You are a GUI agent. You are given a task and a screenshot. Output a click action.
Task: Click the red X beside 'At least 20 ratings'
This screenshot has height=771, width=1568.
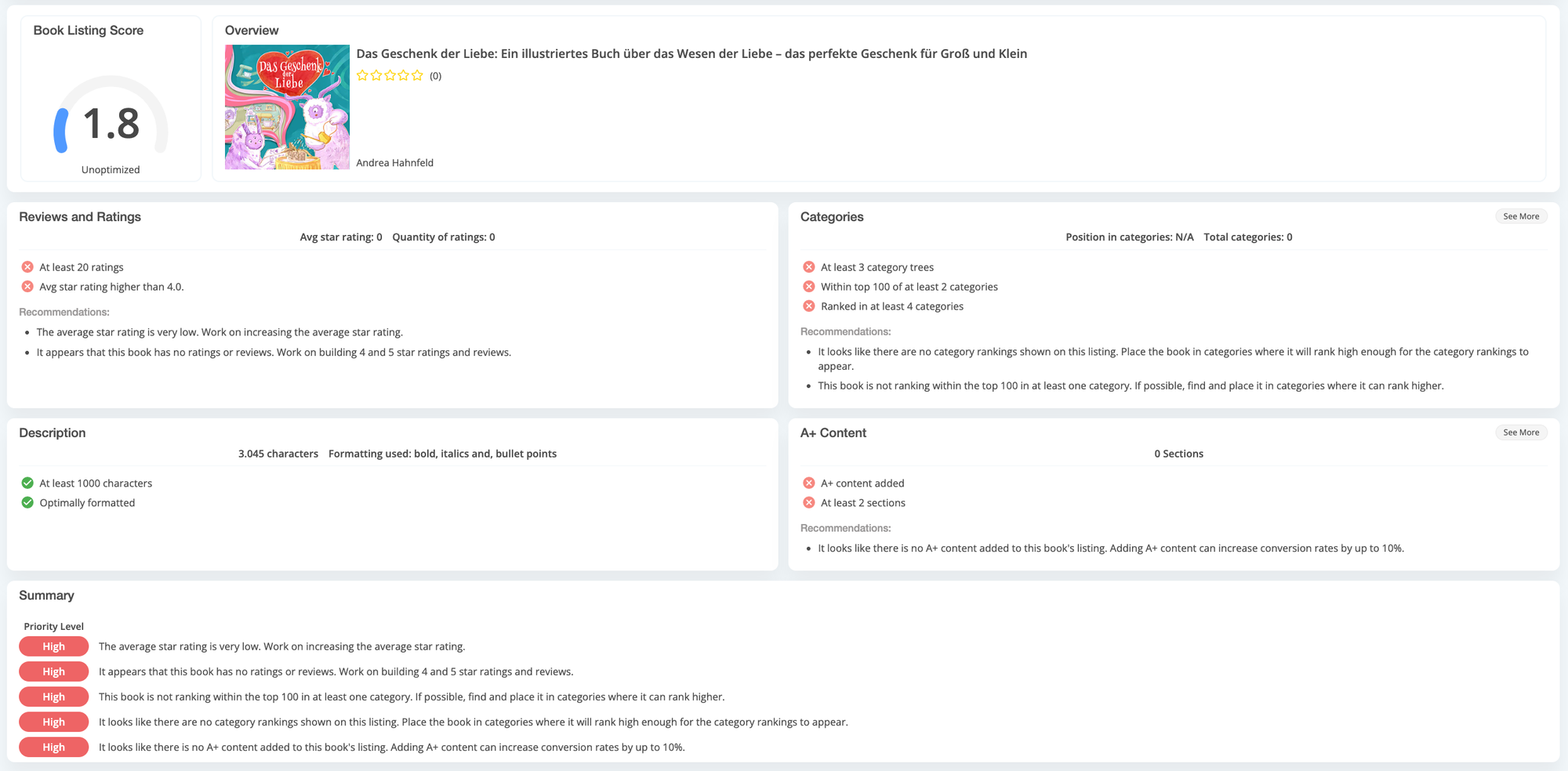coord(27,266)
